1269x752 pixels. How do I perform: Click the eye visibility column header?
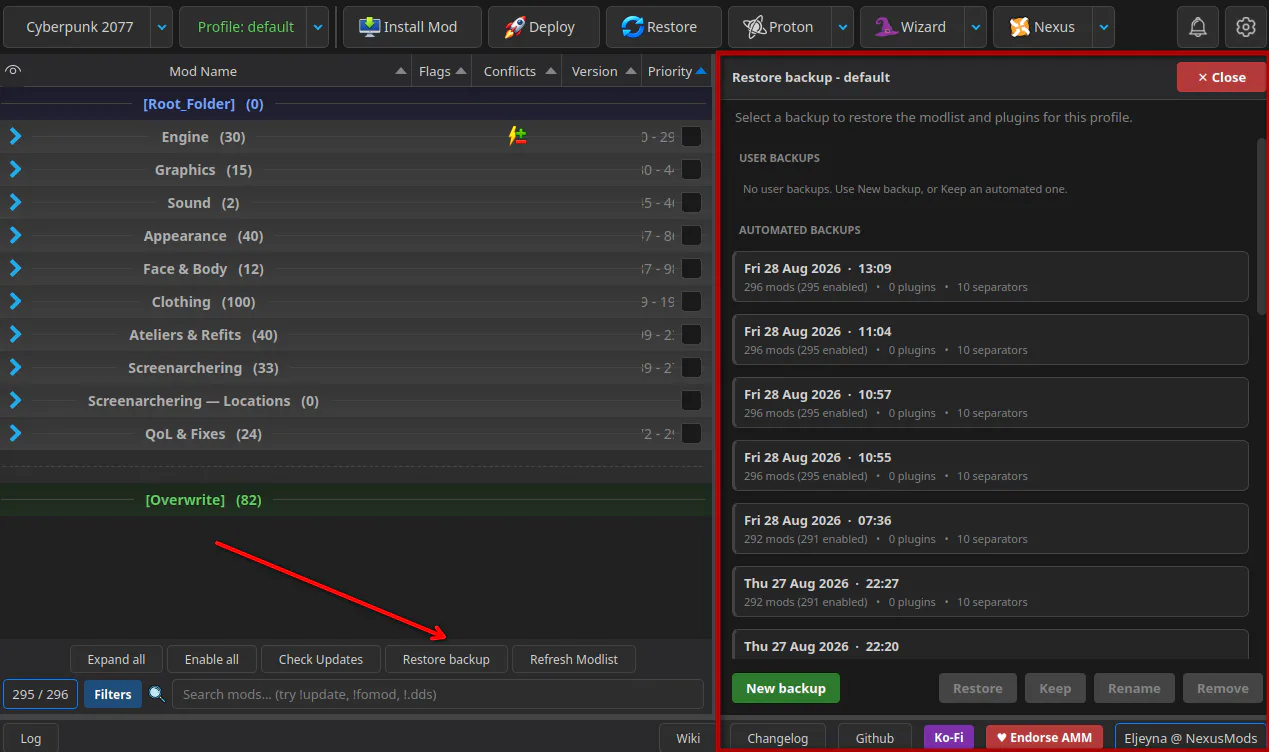[x=13, y=71]
